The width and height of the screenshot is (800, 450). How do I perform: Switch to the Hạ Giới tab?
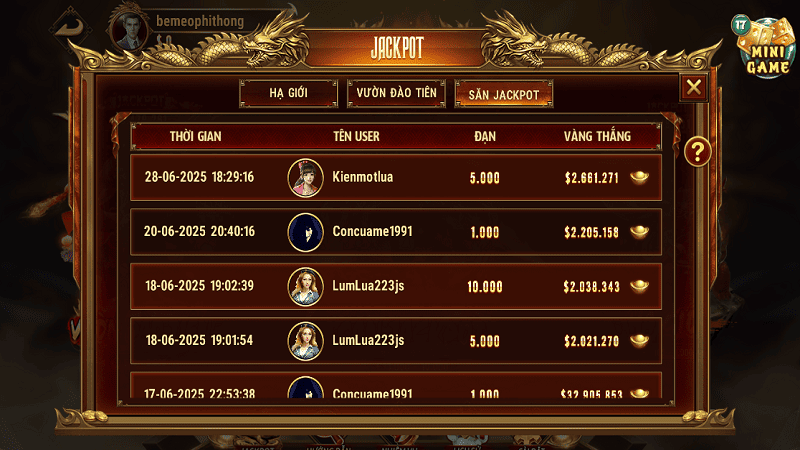pyautogui.click(x=288, y=93)
